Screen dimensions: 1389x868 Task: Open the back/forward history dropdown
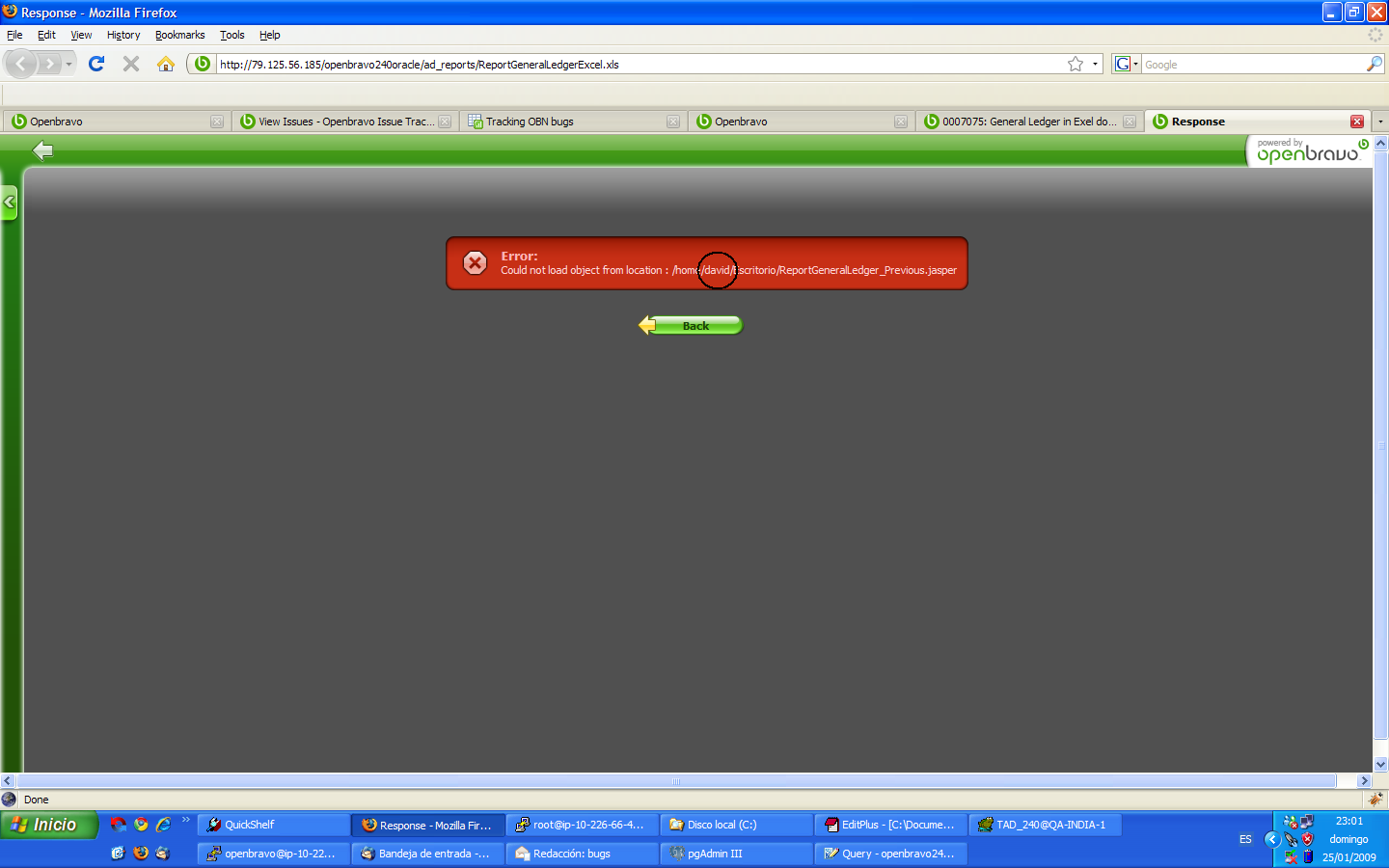tap(68, 65)
